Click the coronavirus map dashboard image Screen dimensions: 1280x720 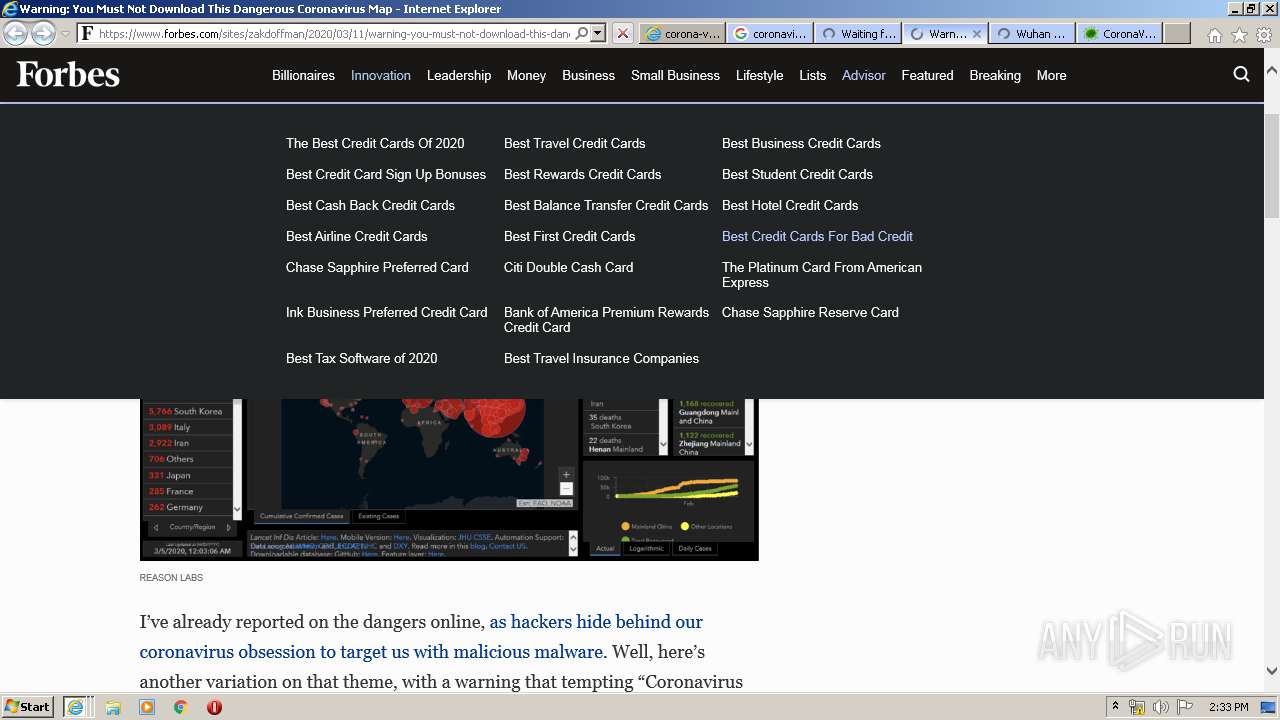449,479
